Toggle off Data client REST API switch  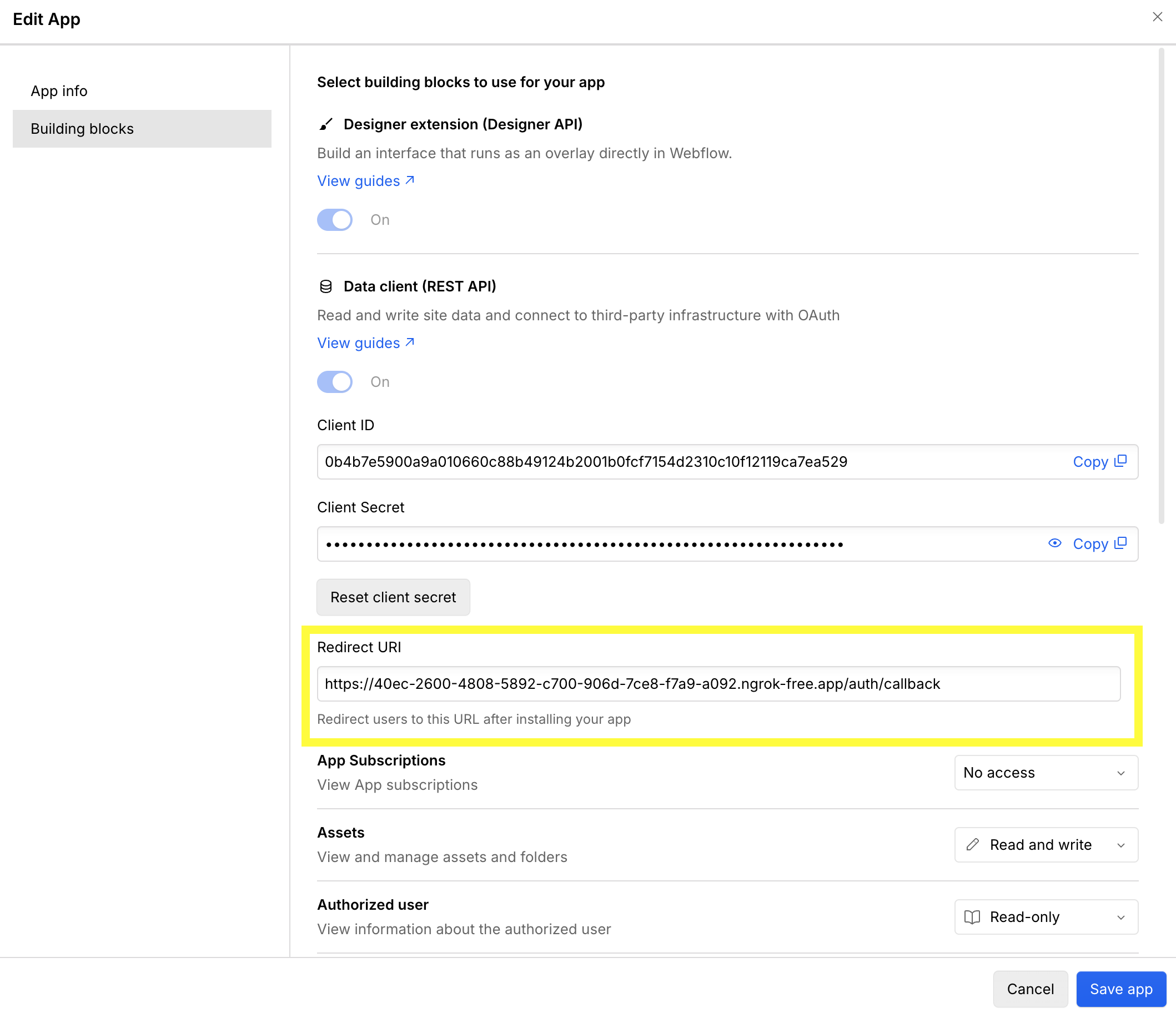[x=334, y=382]
